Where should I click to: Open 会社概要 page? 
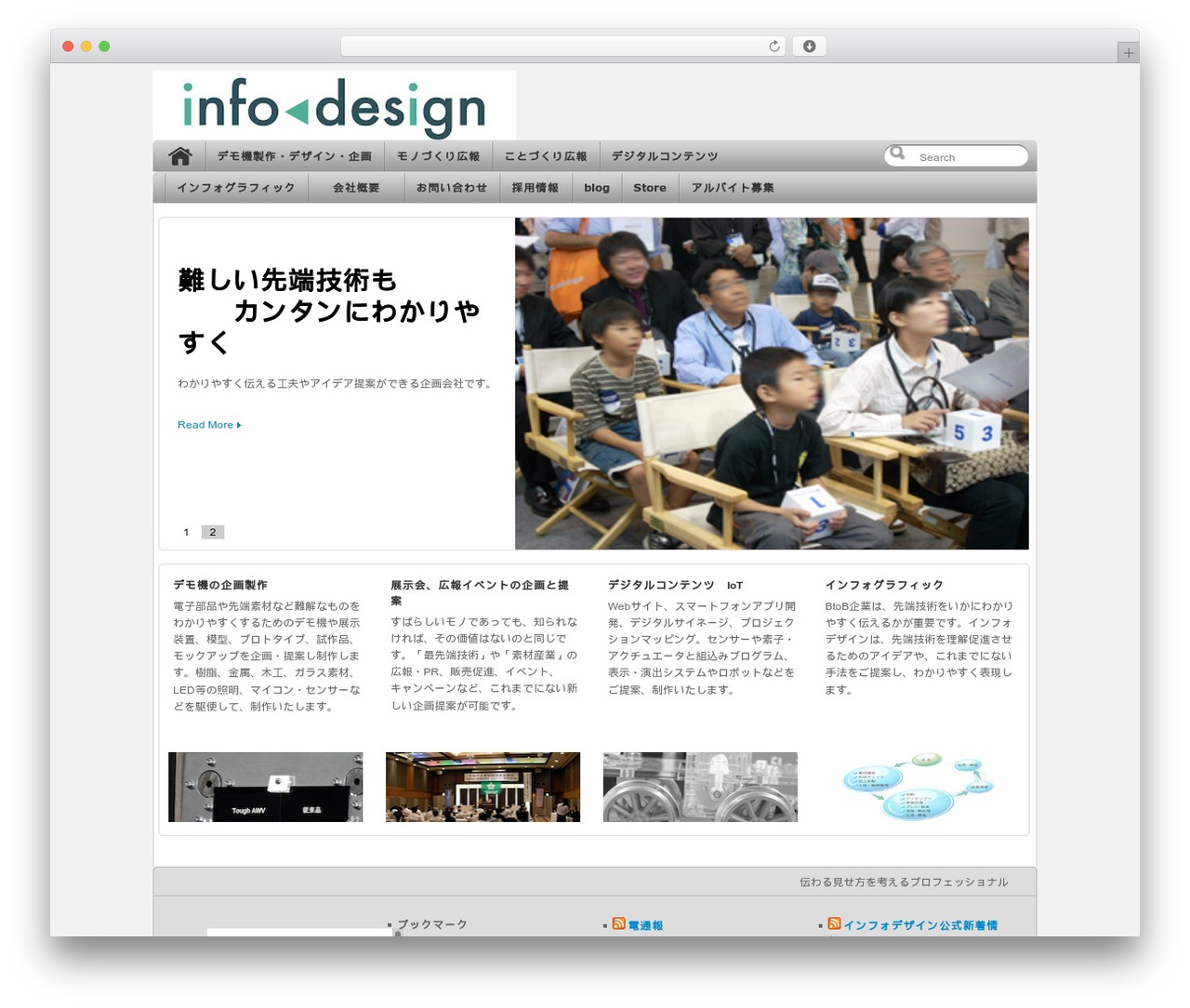356,188
